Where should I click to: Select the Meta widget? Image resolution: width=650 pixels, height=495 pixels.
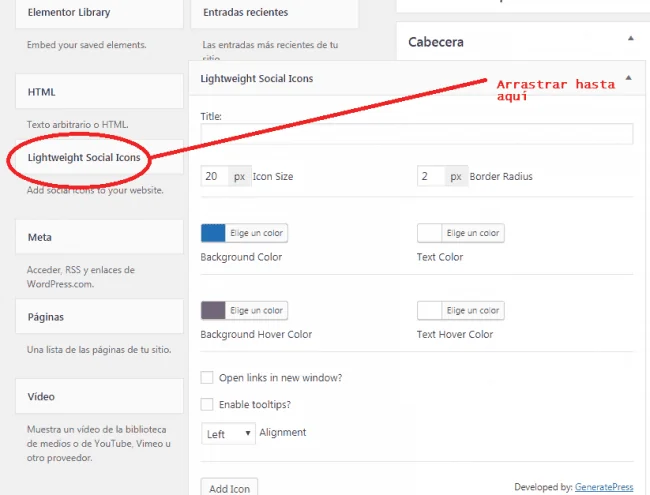coord(99,237)
